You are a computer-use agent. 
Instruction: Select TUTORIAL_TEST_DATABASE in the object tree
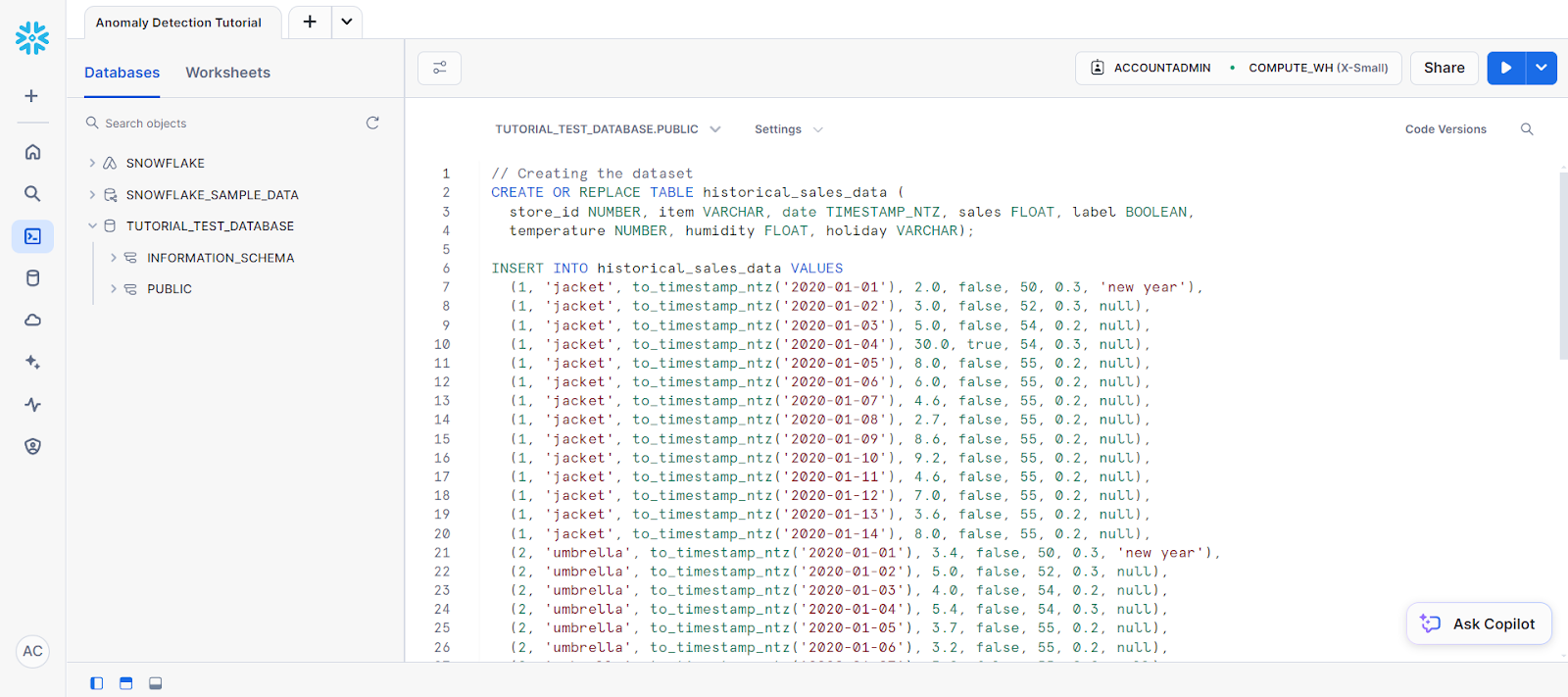[x=210, y=225]
